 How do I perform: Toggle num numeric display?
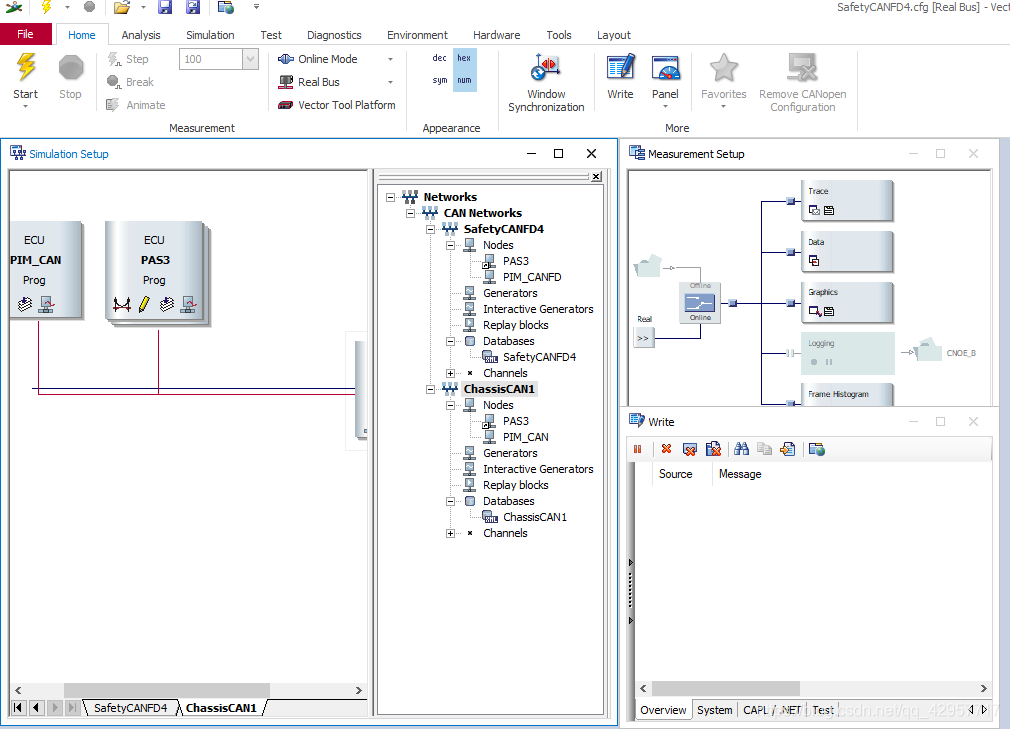(464, 80)
